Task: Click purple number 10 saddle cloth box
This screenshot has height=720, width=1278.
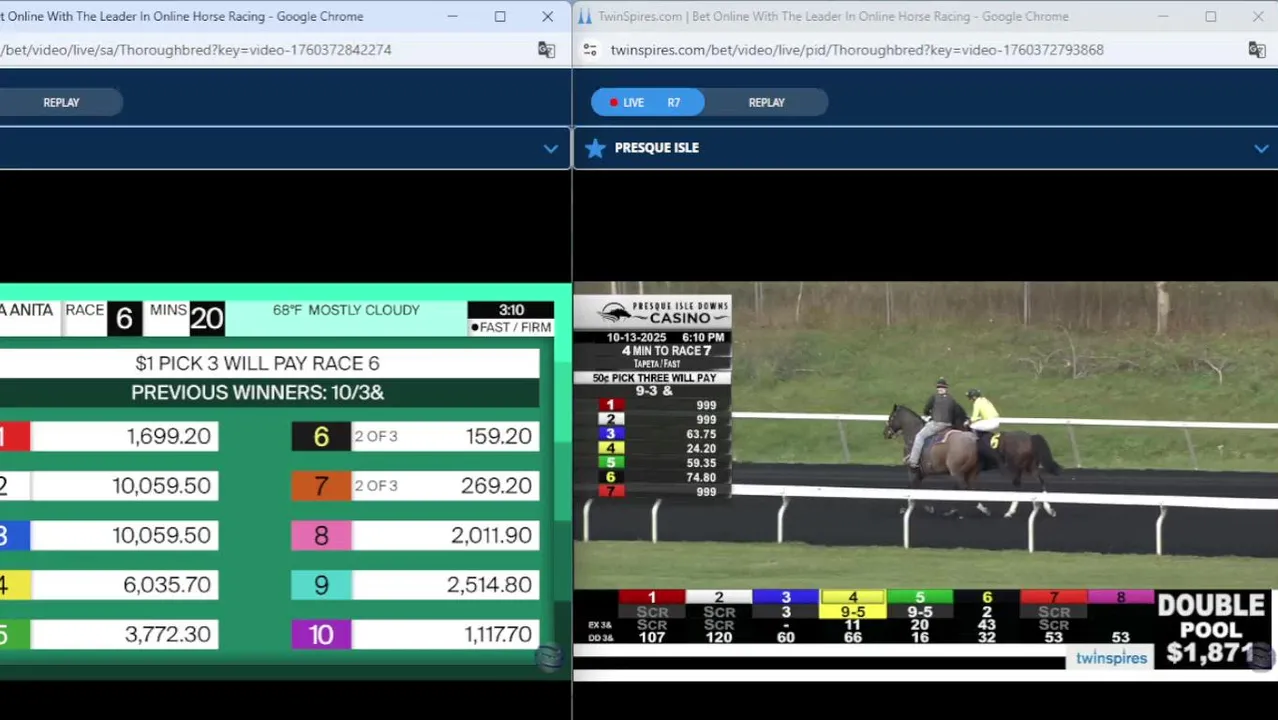Action: pos(321,635)
